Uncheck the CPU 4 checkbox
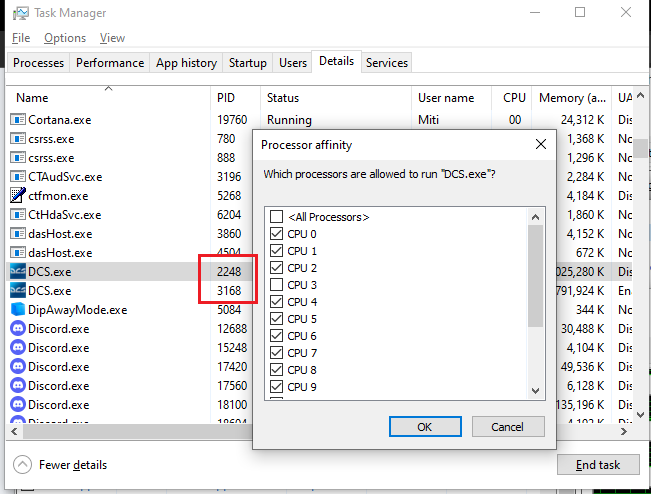Screen dimensions: 651x494 (277, 302)
